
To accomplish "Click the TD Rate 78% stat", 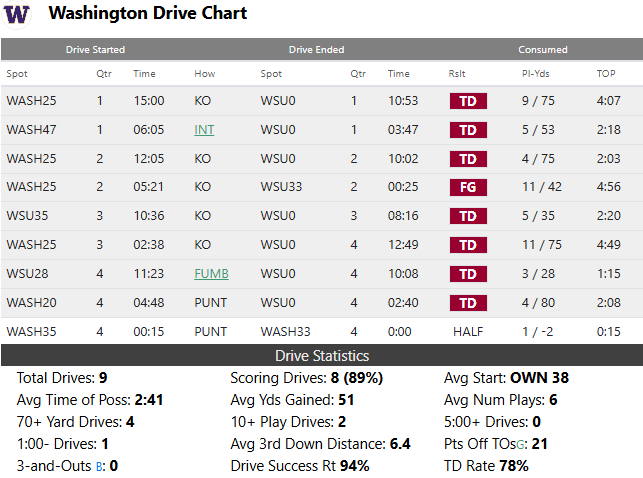I will (x=486, y=467).
